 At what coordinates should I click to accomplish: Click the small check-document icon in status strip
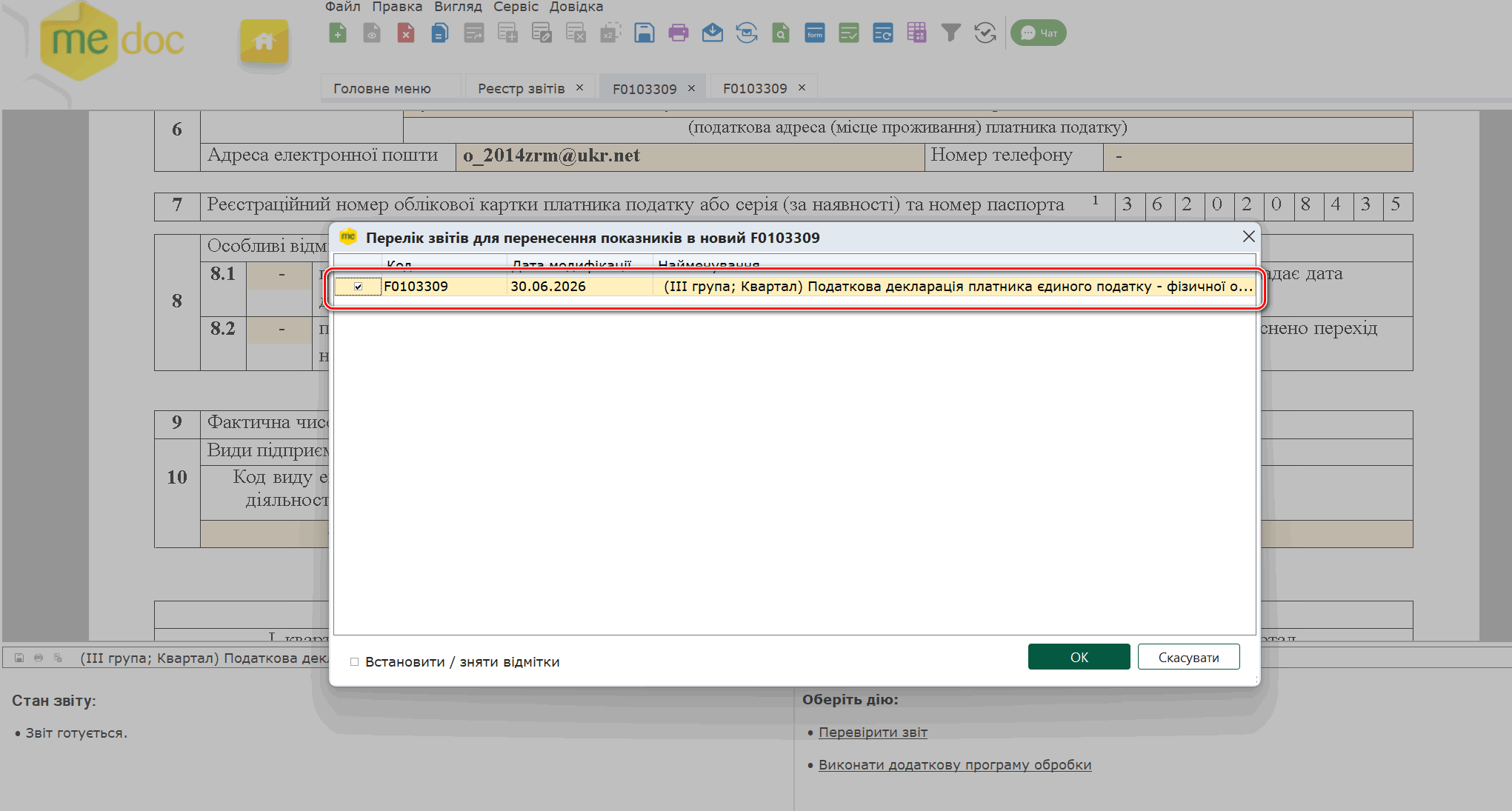tap(58, 658)
